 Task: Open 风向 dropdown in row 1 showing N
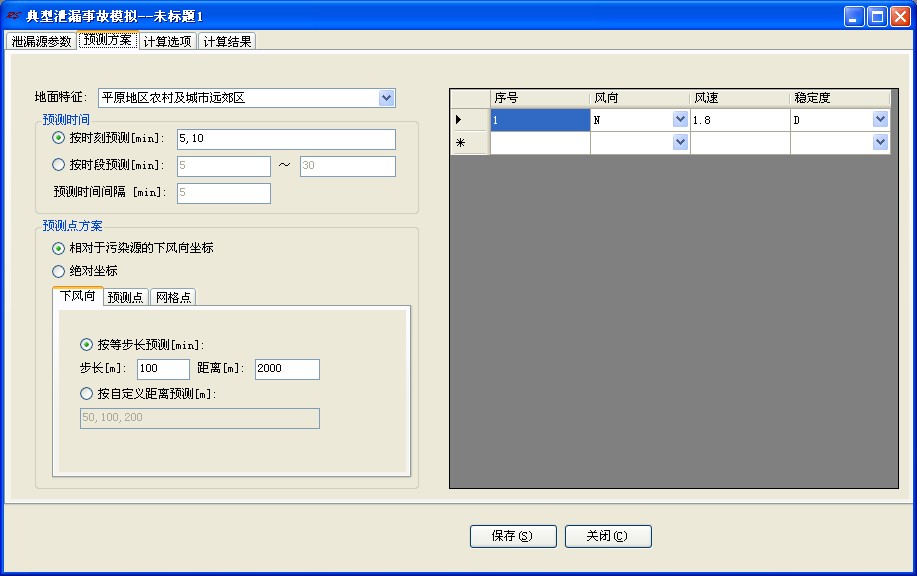(680, 119)
